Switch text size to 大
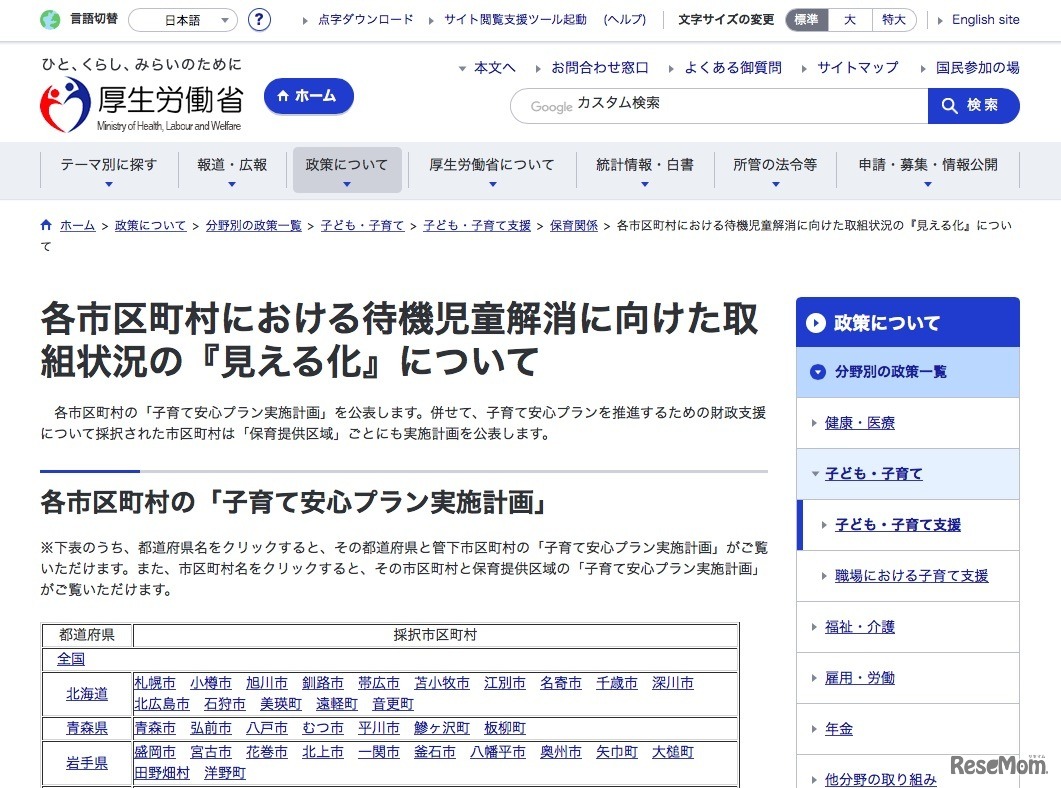 849,19
